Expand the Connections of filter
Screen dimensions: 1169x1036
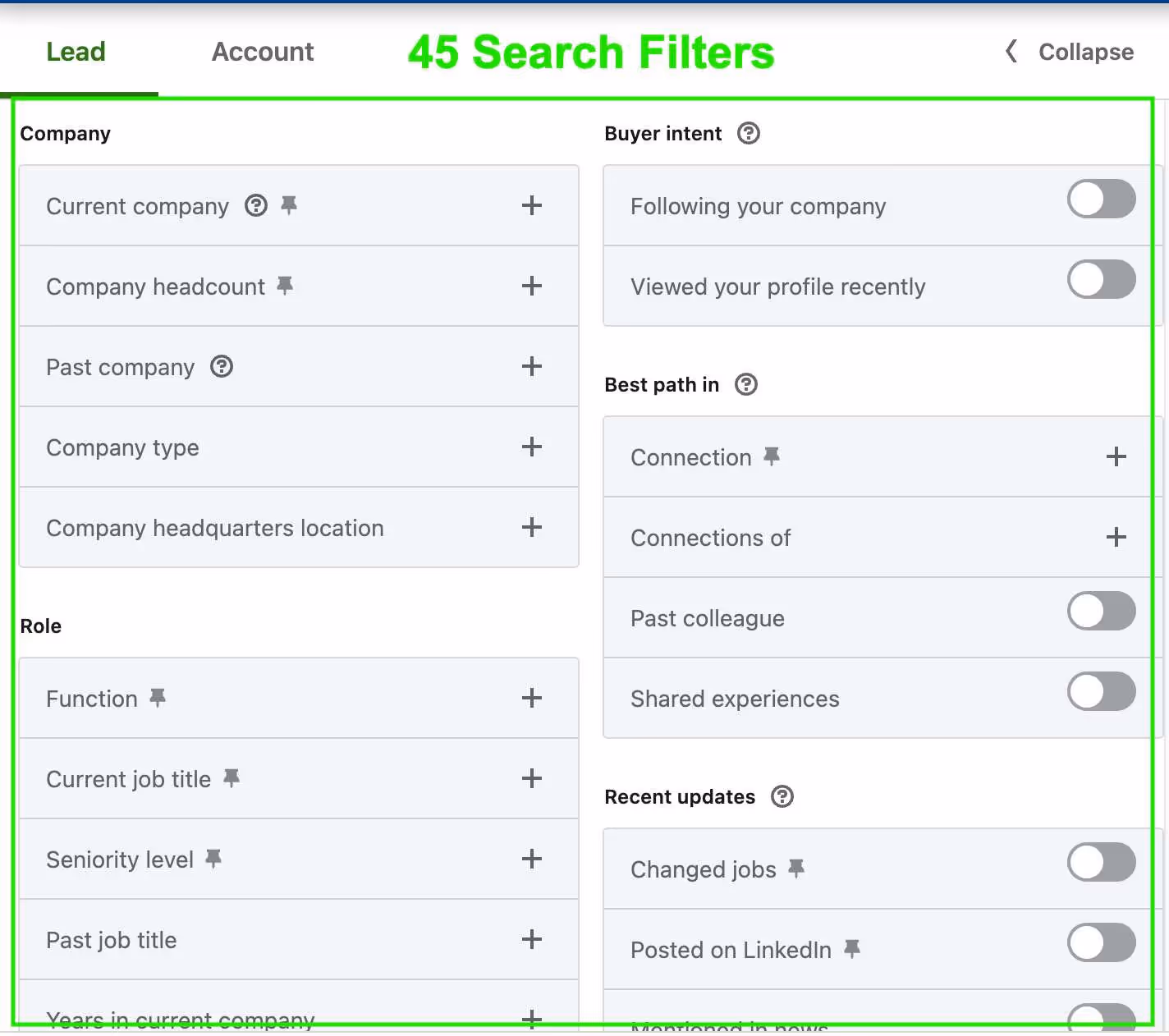click(1116, 537)
